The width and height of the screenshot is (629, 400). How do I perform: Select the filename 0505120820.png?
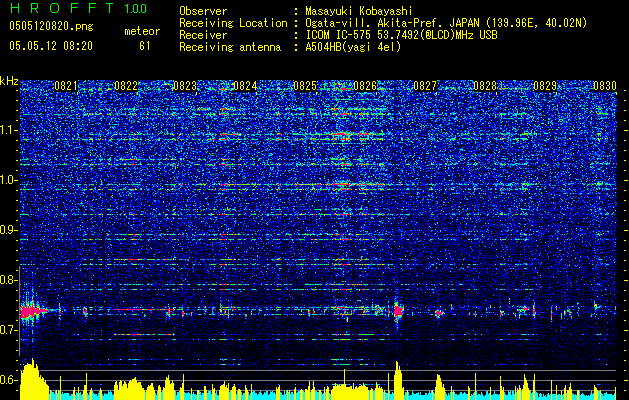click(x=51, y=26)
